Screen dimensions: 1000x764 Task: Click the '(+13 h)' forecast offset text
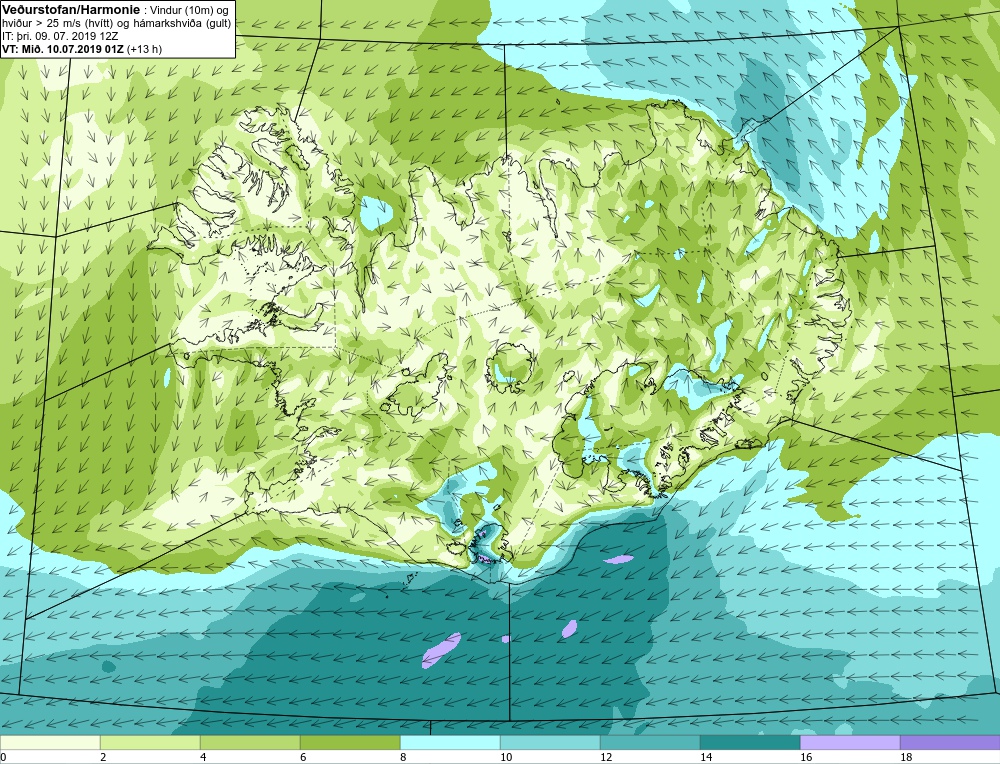145,49
